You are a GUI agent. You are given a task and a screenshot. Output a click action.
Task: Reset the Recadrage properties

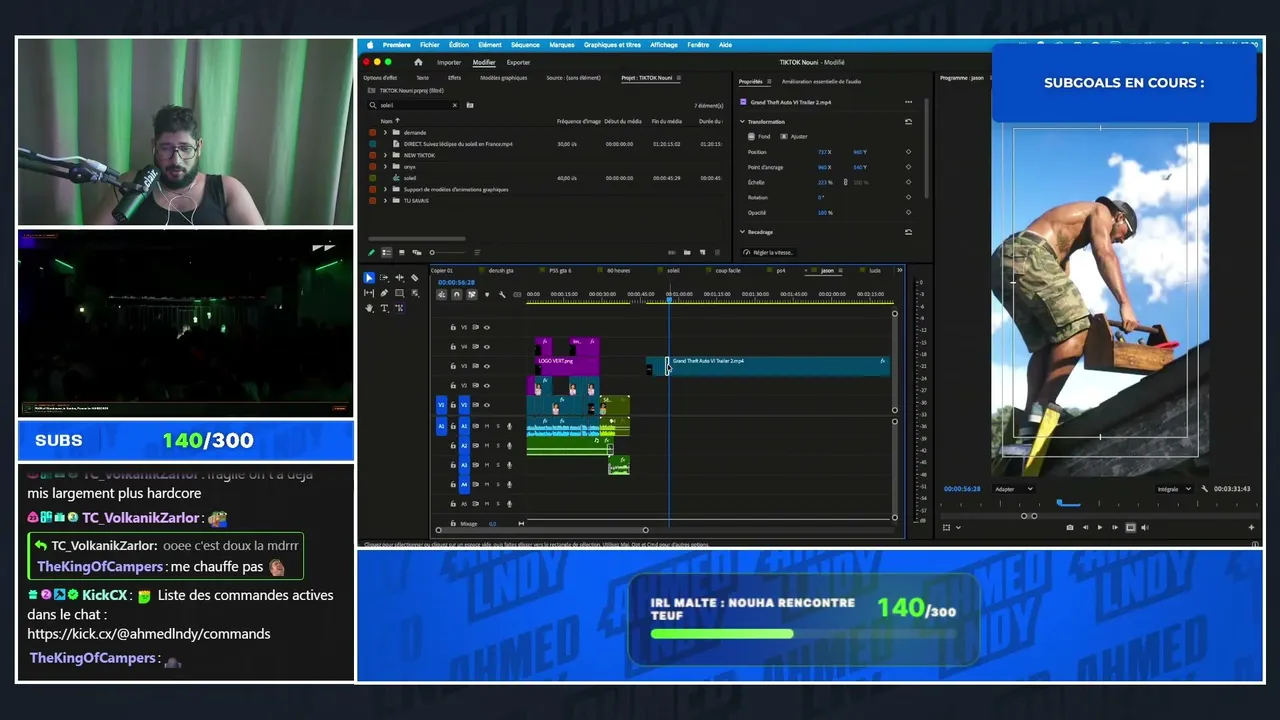tap(908, 232)
